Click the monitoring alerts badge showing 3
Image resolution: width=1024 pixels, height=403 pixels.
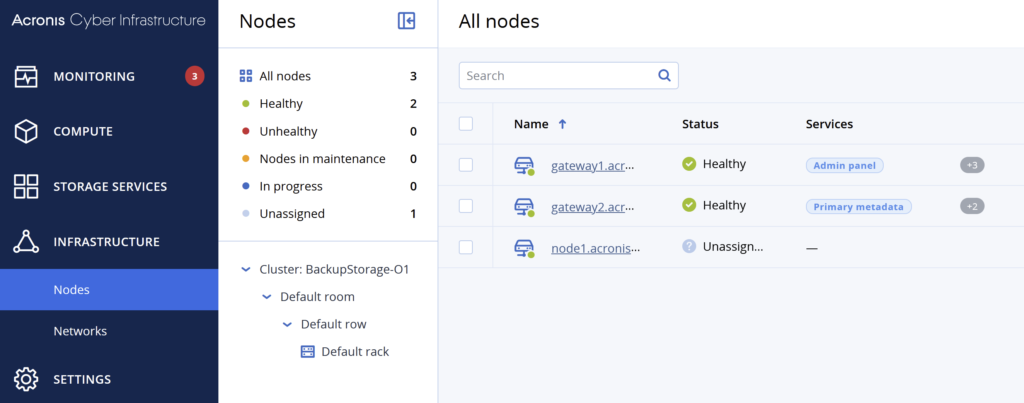click(x=195, y=76)
